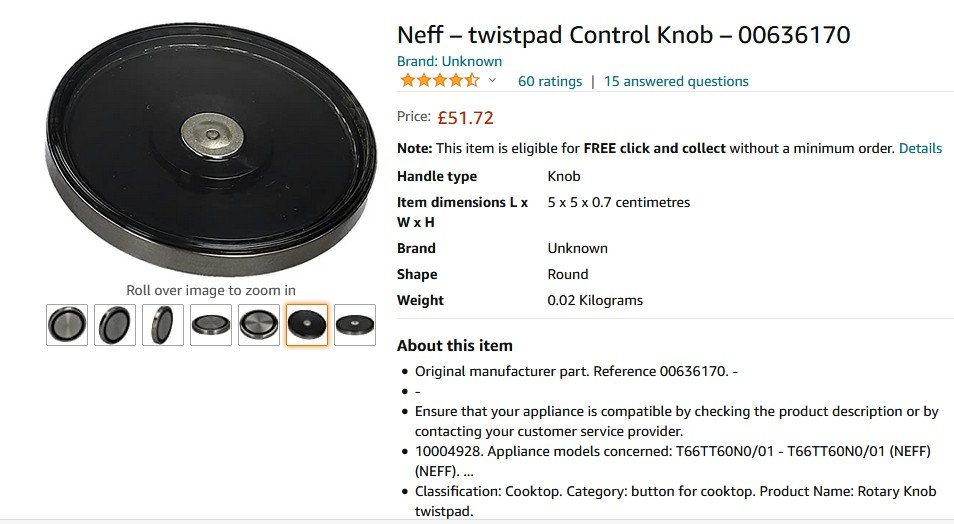
Task: Click the Handle type Knob value
Action: [x=564, y=176]
